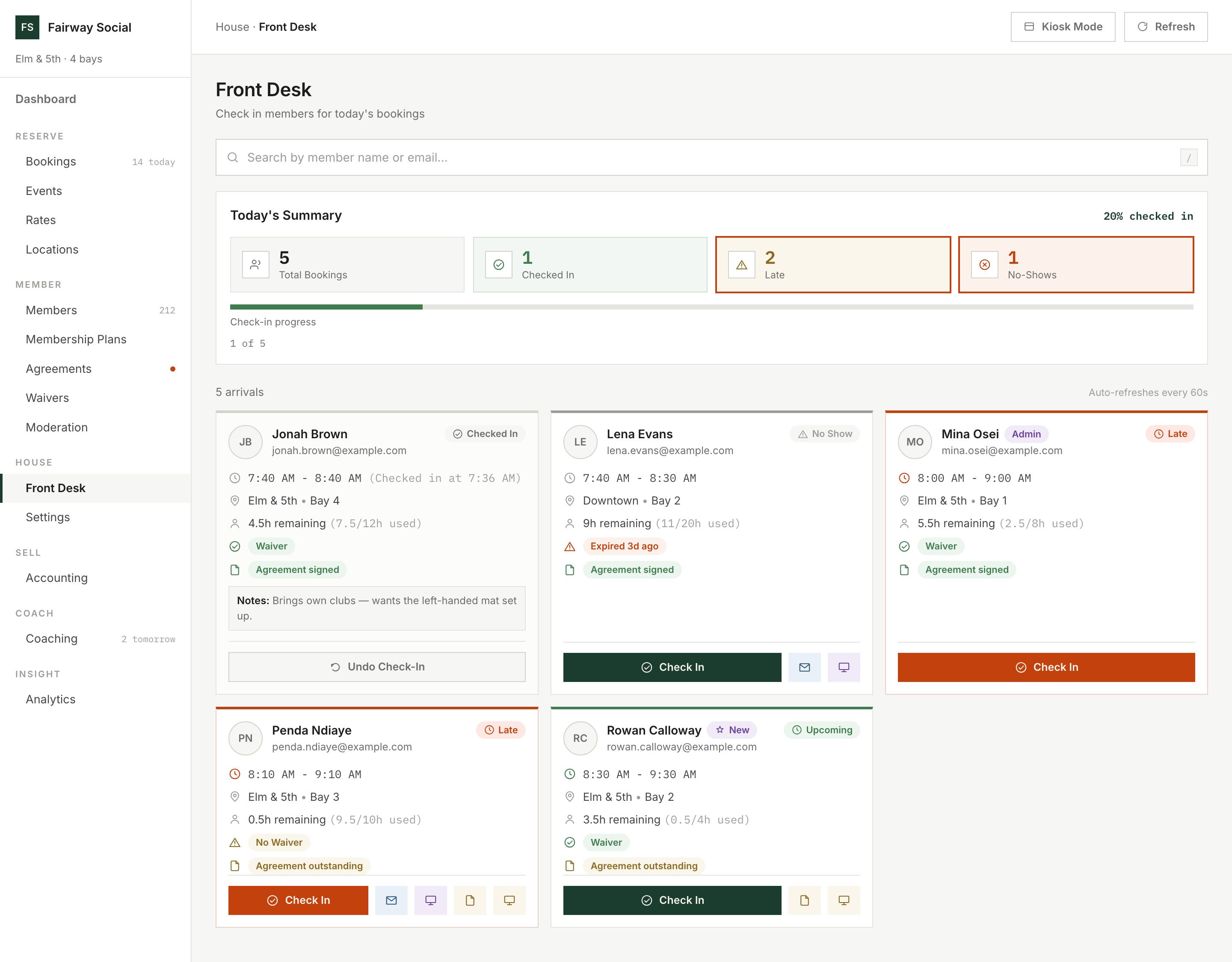This screenshot has width=1232, height=962.
Task: Click the Admin badge on Mina Osei
Action: pyautogui.click(x=1026, y=434)
